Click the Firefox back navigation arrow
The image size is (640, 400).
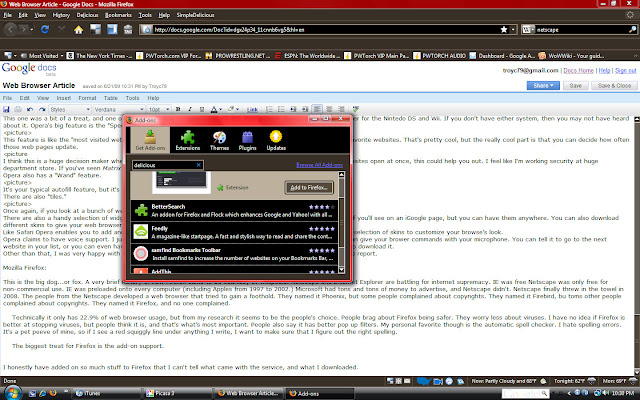coord(11,29)
